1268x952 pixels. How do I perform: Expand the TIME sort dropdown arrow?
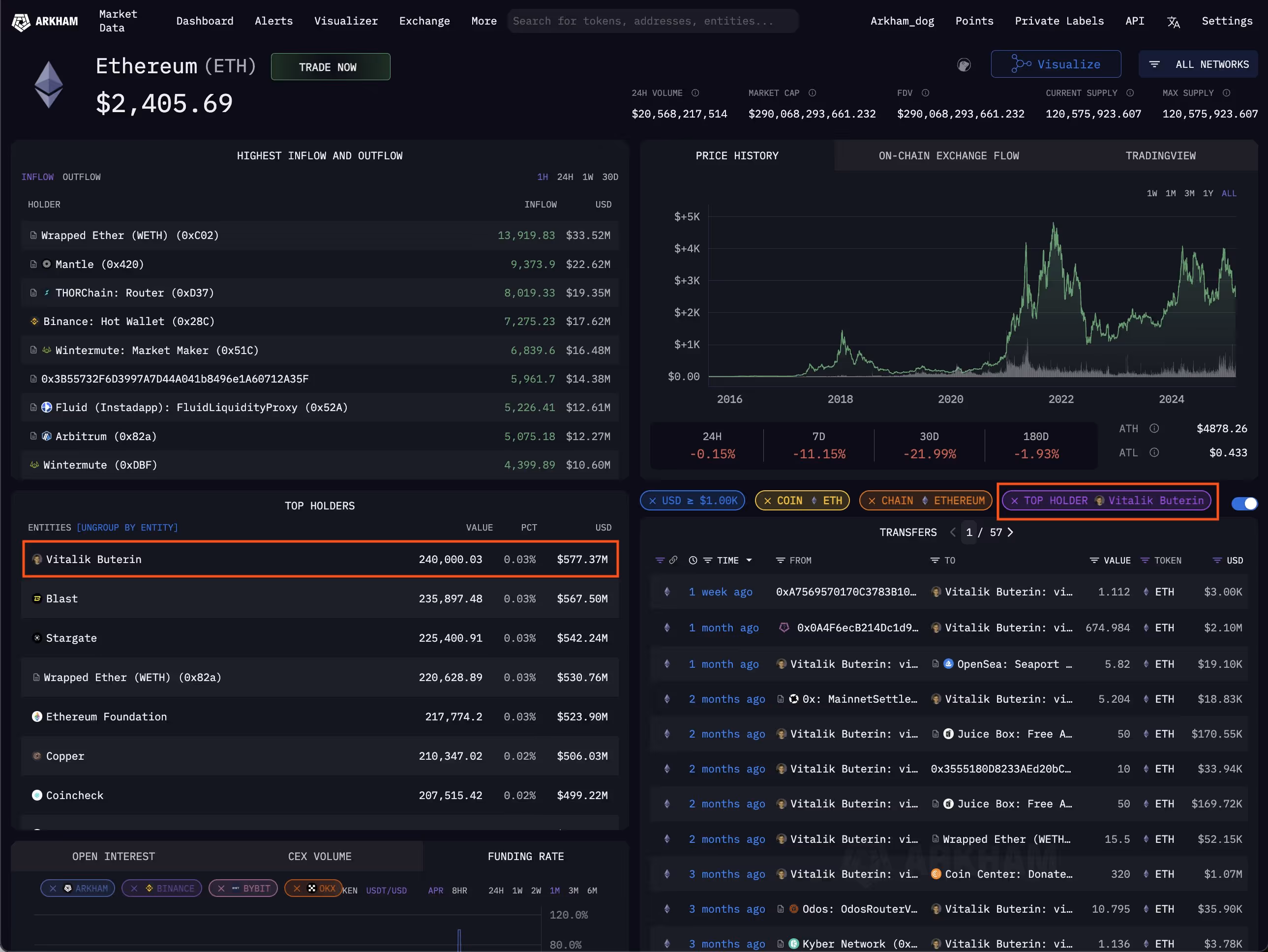[749, 561]
